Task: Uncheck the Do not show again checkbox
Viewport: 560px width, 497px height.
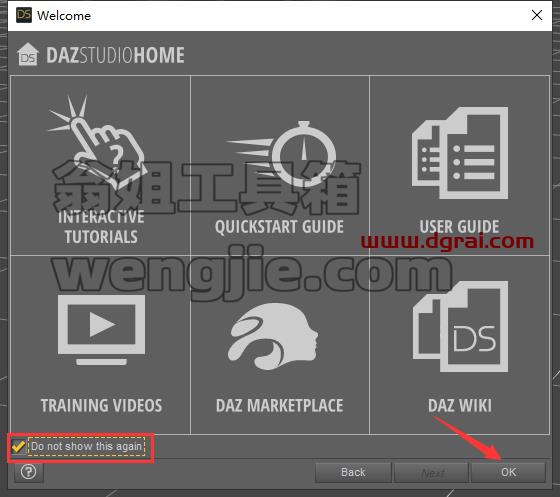Action: tap(18, 446)
